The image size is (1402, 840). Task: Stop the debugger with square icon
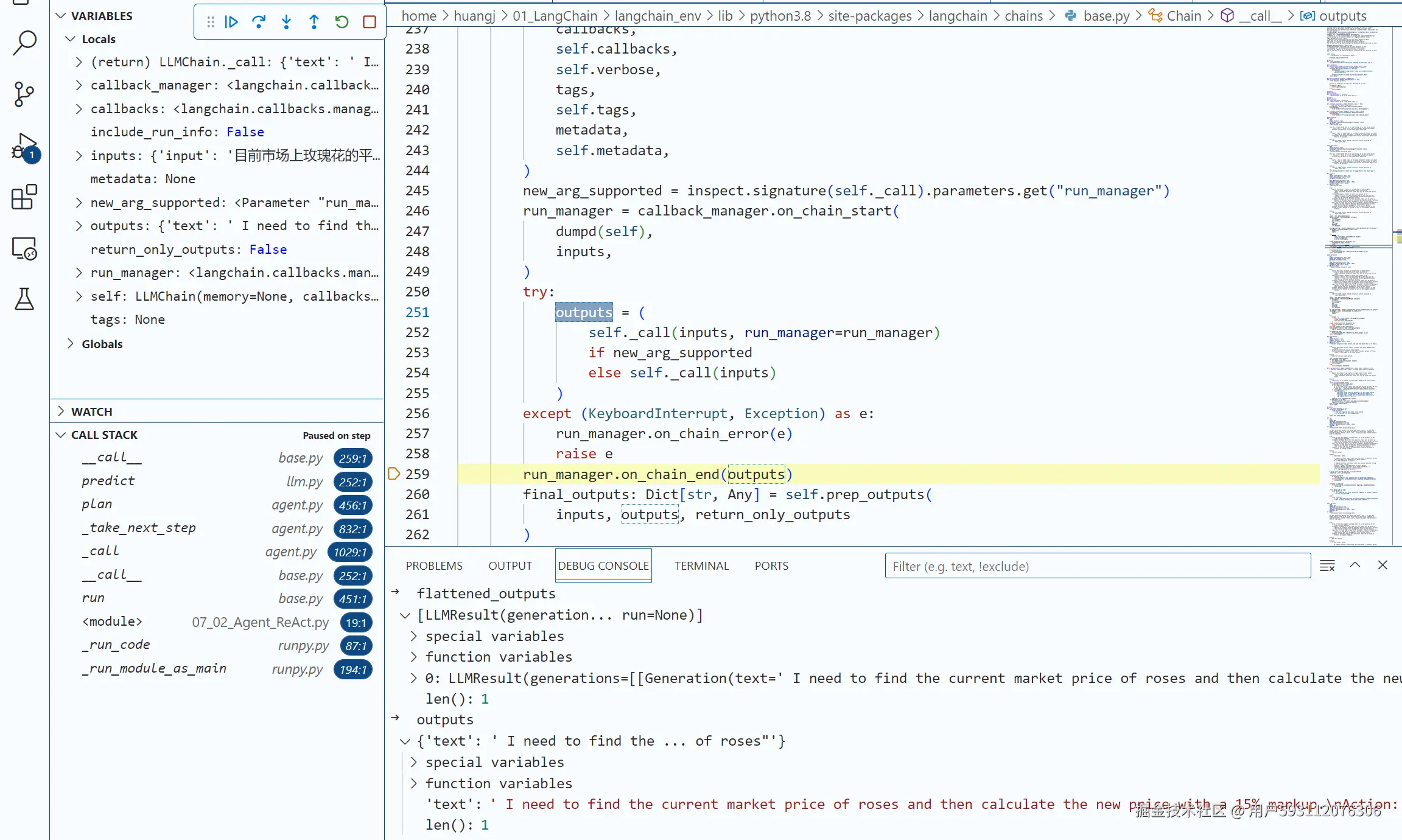point(369,22)
